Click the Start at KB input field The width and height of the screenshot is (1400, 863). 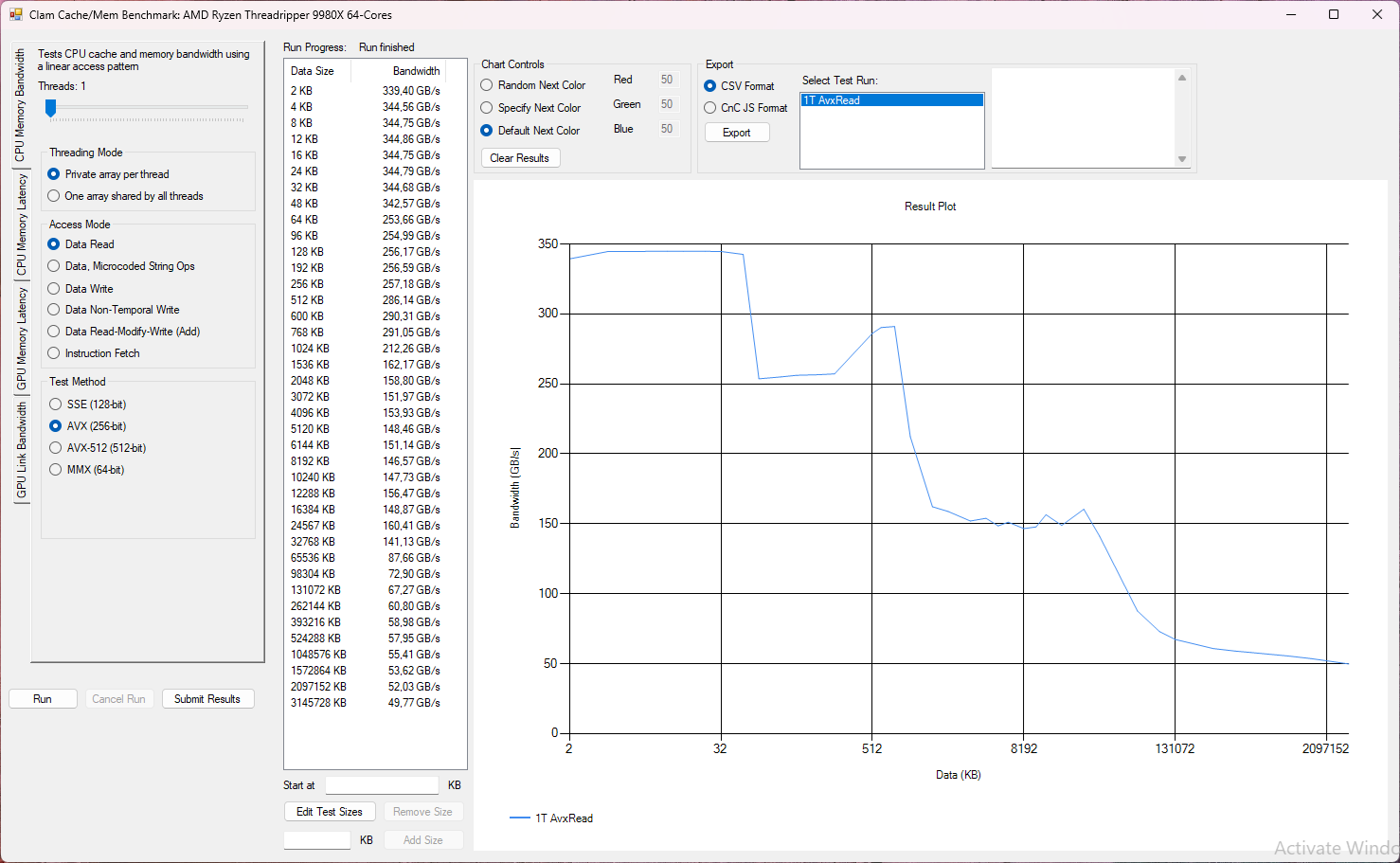383,785
